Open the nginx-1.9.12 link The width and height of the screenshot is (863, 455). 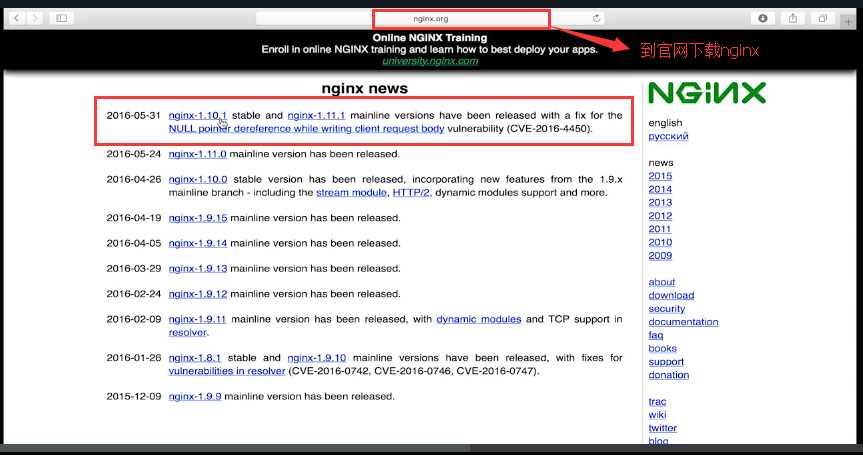pyautogui.click(x=198, y=294)
